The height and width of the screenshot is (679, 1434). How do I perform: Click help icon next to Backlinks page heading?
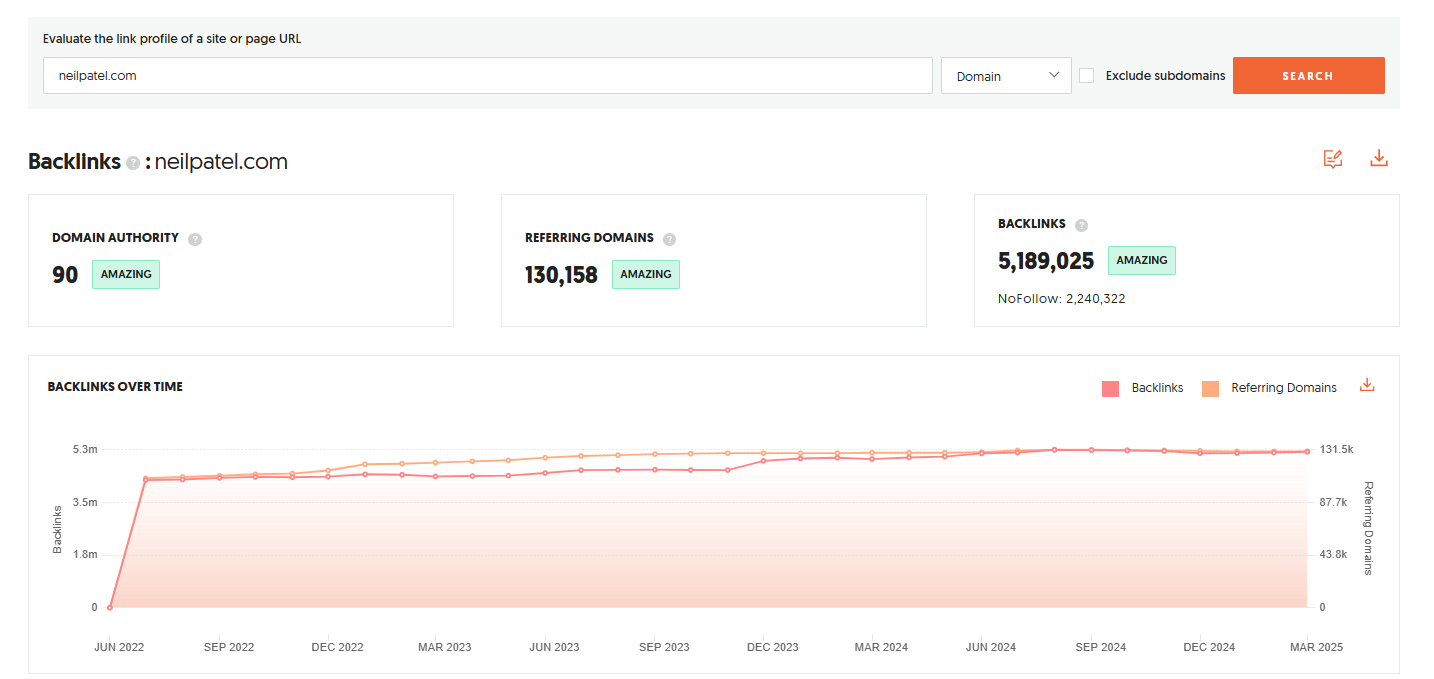[133, 163]
